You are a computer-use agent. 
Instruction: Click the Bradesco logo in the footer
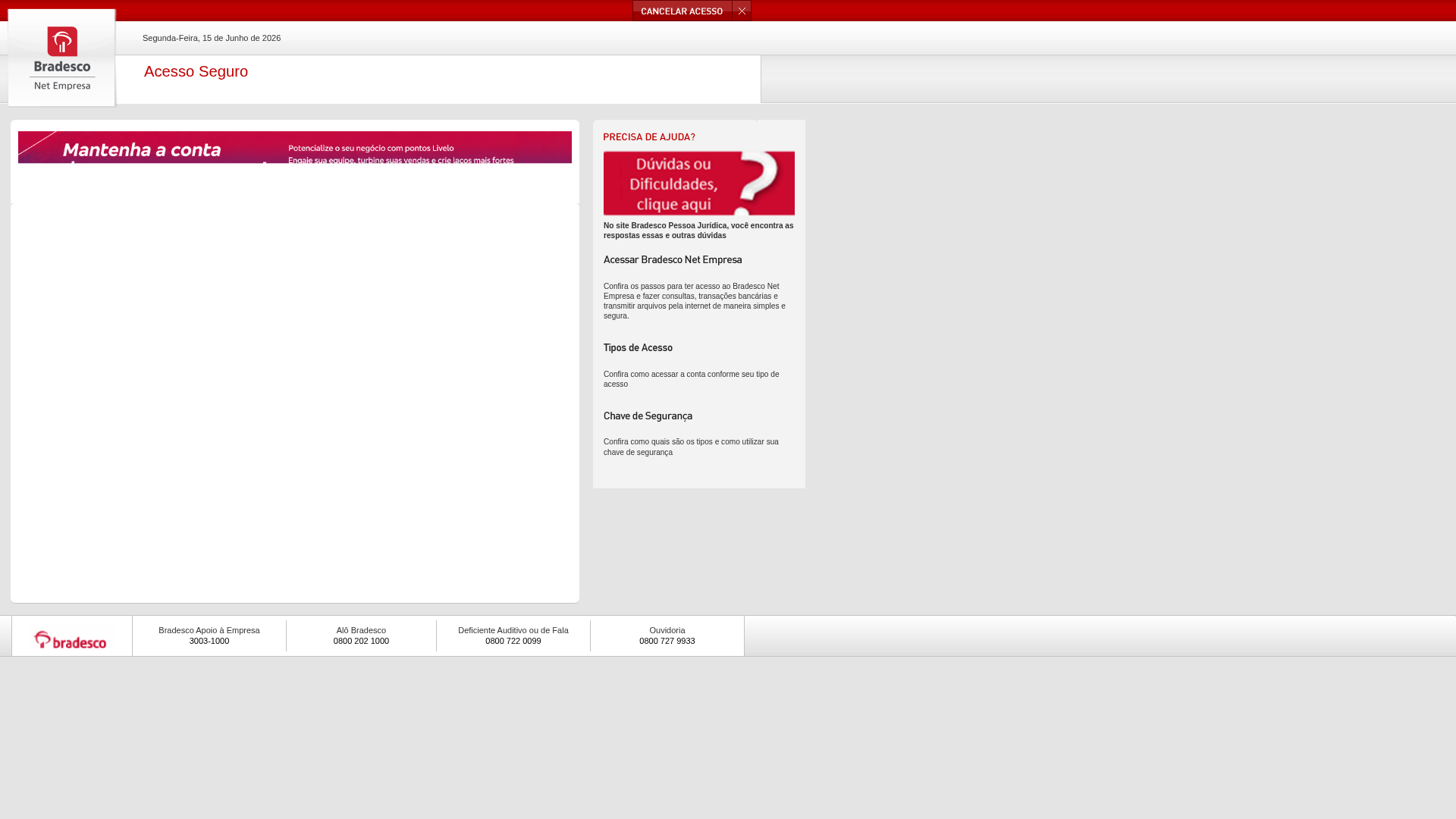coord(71,640)
